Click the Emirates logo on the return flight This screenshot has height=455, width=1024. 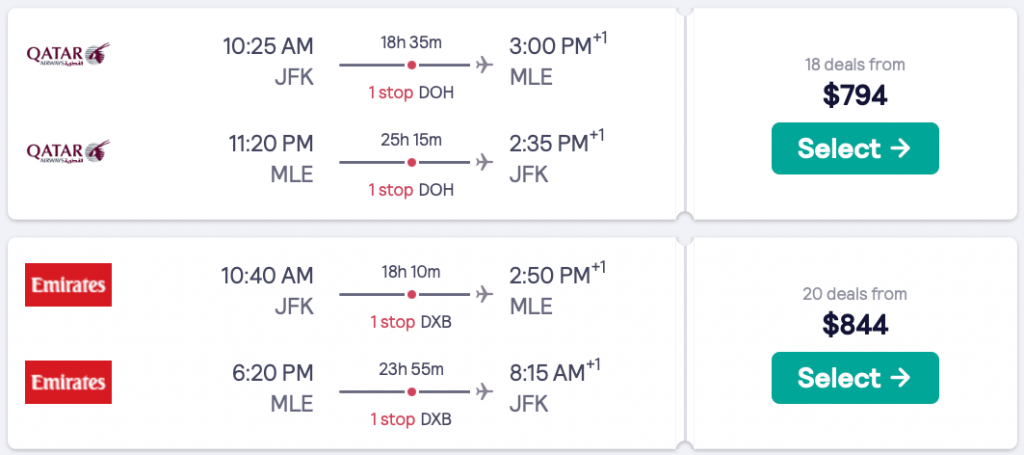[x=68, y=382]
